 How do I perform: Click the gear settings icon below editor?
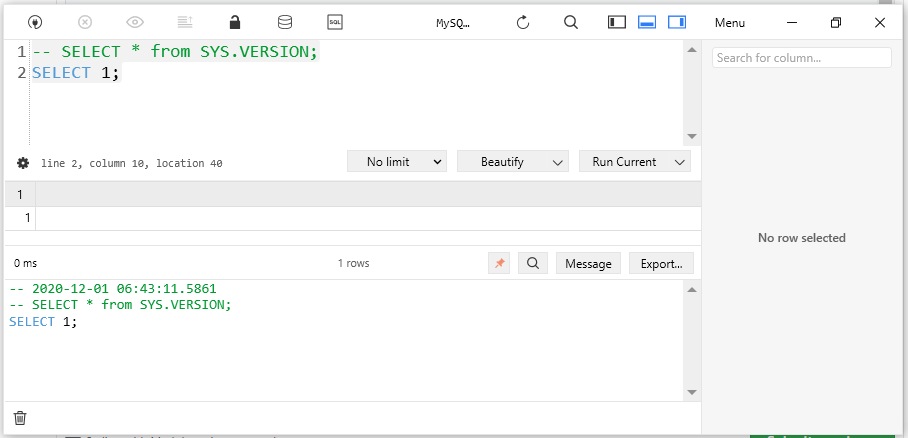pyautogui.click(x=23, y=163)
